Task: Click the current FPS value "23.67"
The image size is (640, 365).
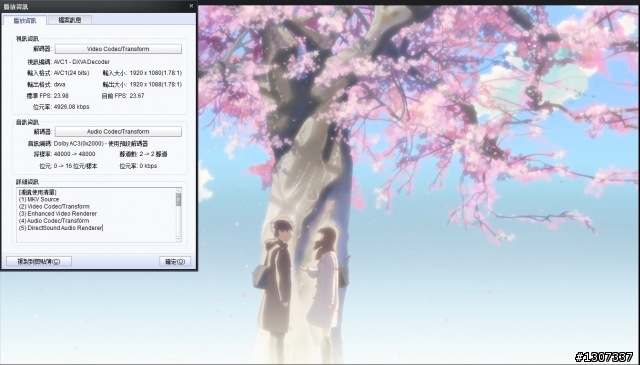Action: (136, 96)
